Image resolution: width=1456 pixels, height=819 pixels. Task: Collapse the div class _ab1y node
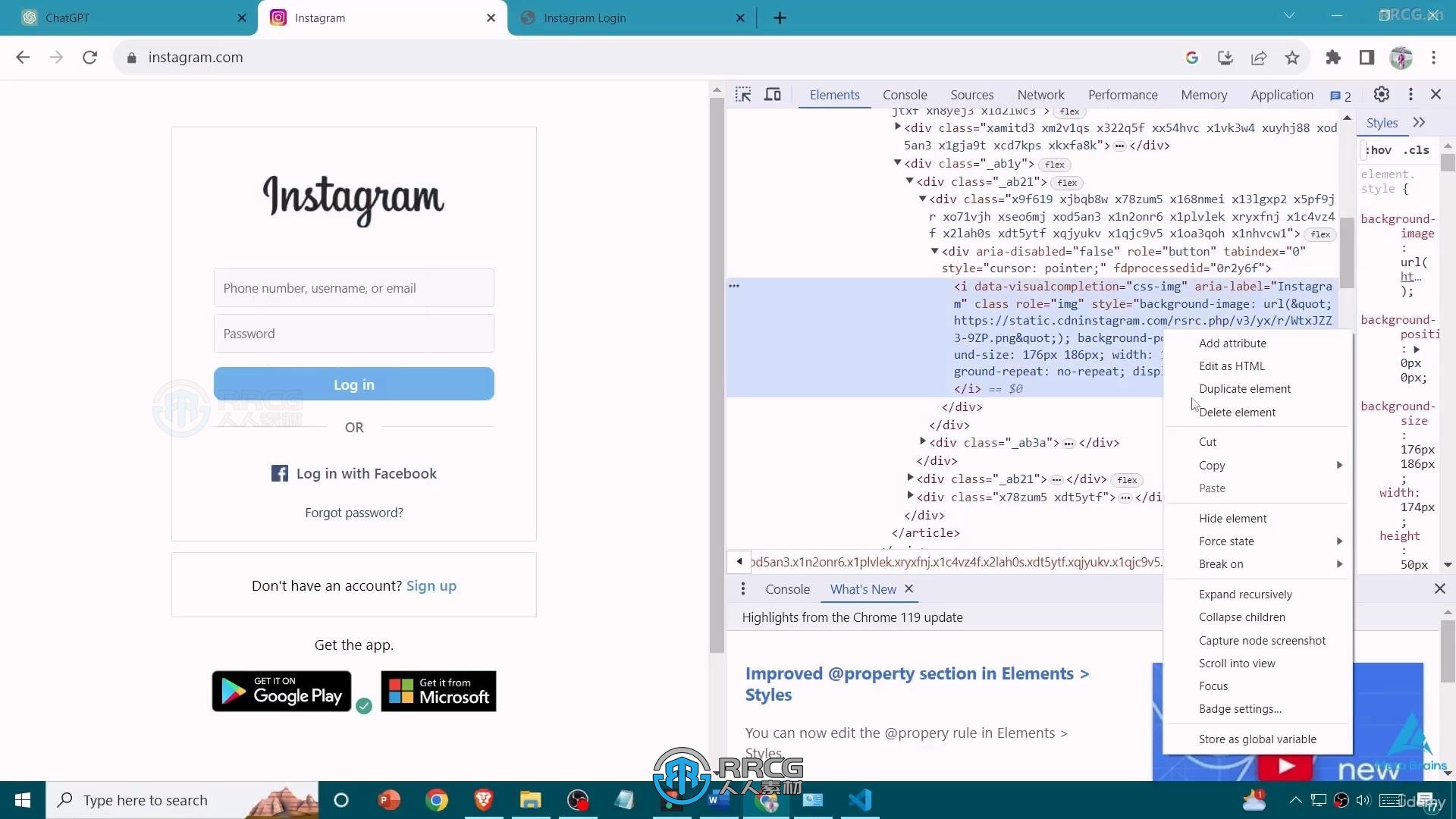pyautogui.click(x=897, y=163)
